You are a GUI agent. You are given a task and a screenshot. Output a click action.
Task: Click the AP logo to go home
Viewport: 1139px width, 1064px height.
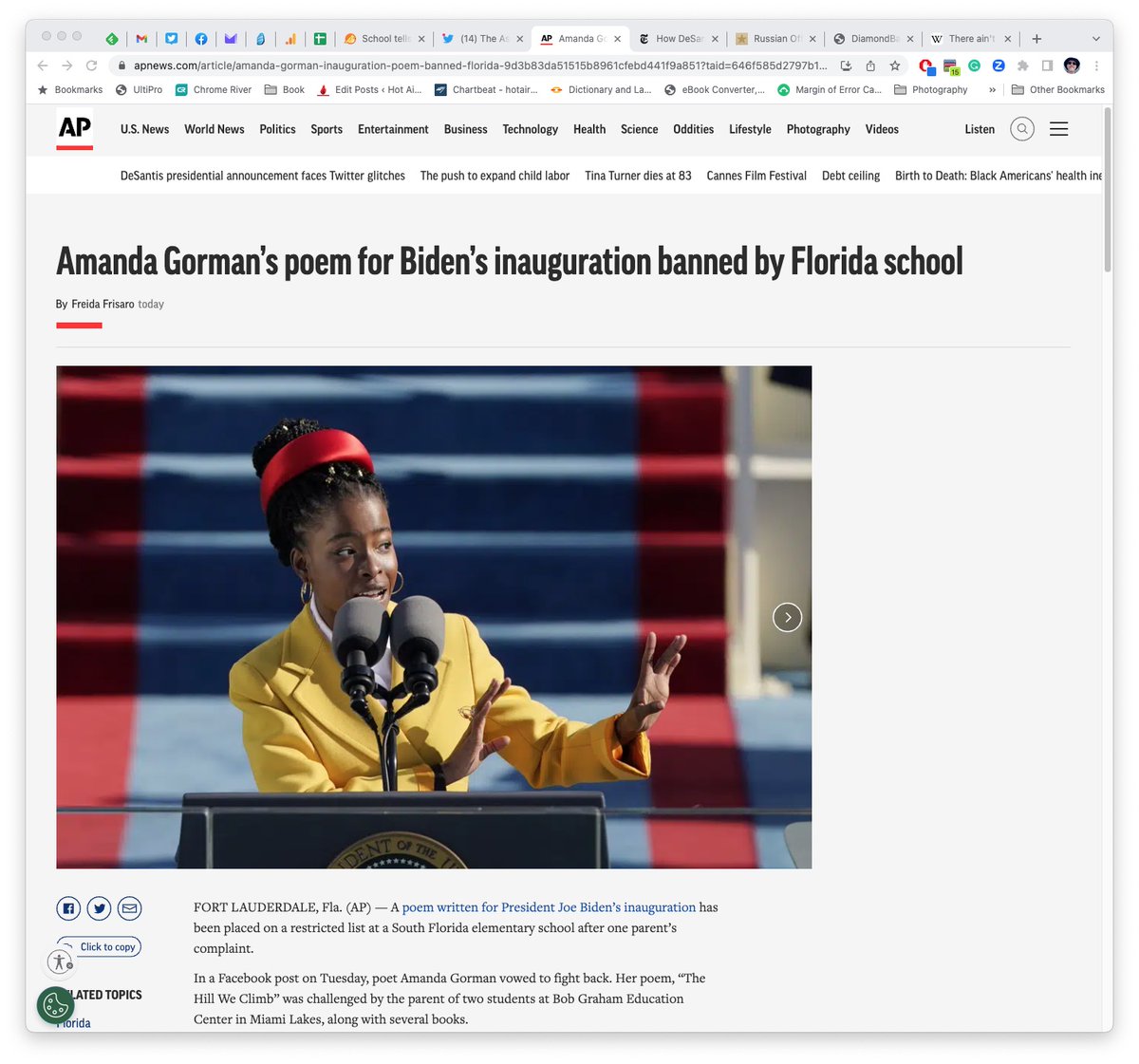tap(75, 129)
